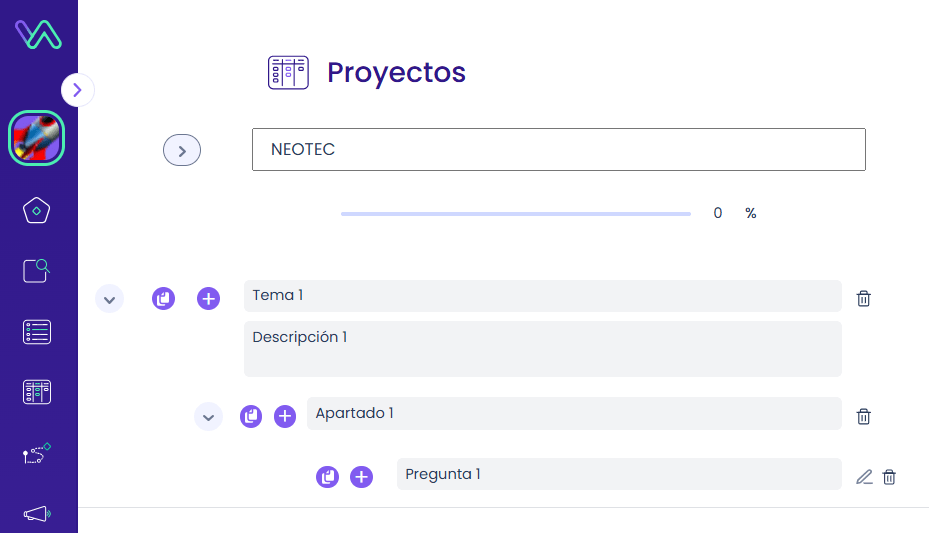Collapse the Apartado 1 section chevron

[x=209, y=416]
